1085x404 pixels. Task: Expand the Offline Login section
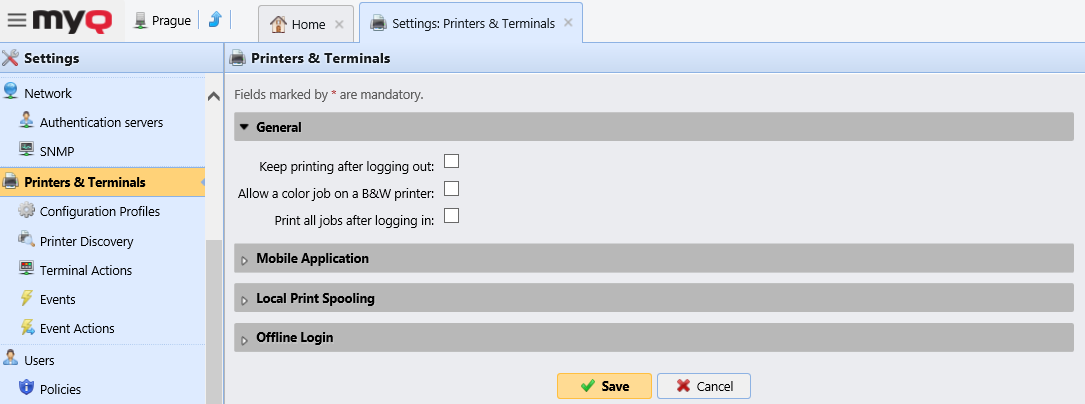(244, 338)
